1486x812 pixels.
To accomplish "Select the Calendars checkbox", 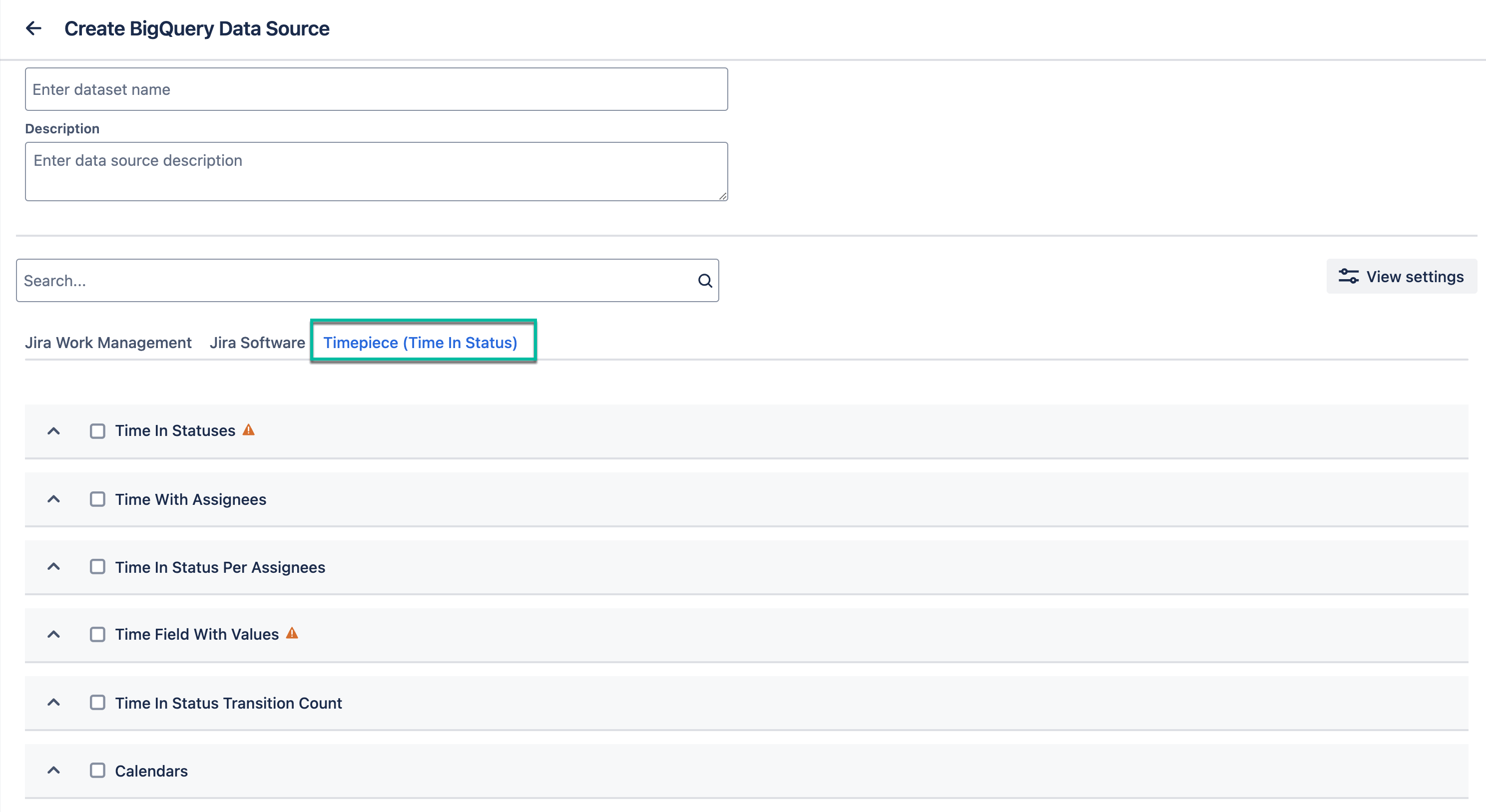I will (97, 770).
